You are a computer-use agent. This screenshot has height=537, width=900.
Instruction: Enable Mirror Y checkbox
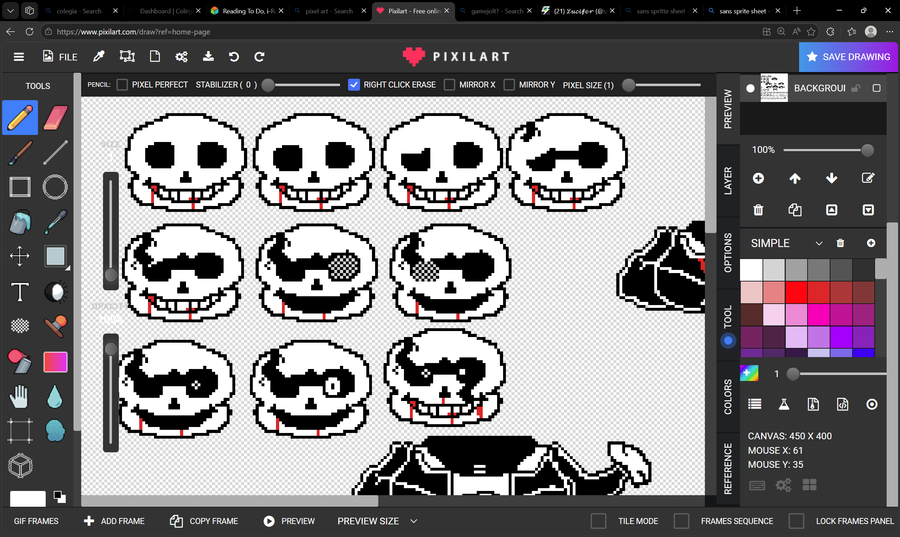tap(509, 85)
